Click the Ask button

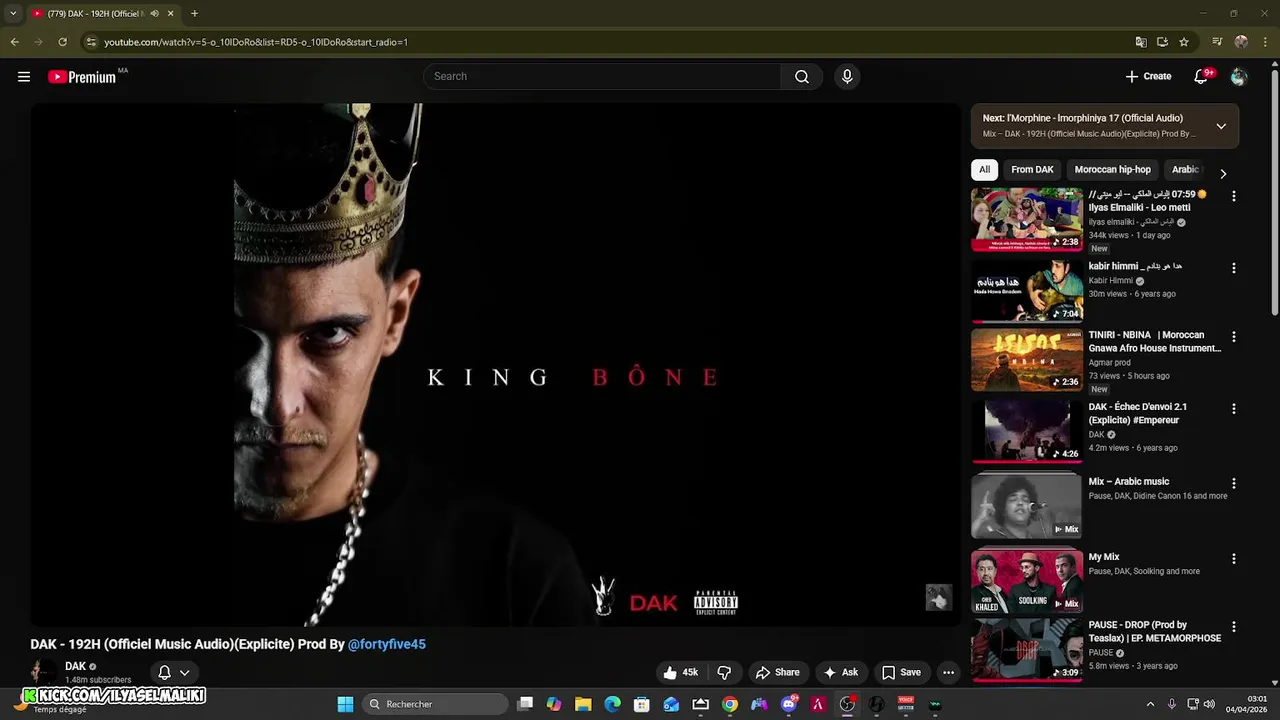click(x=840, y=673)
